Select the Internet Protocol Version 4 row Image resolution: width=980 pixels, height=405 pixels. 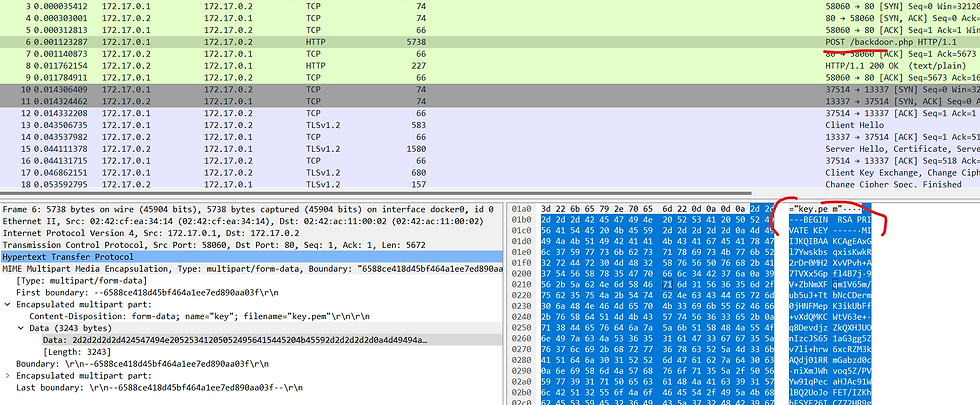[251, 232]
